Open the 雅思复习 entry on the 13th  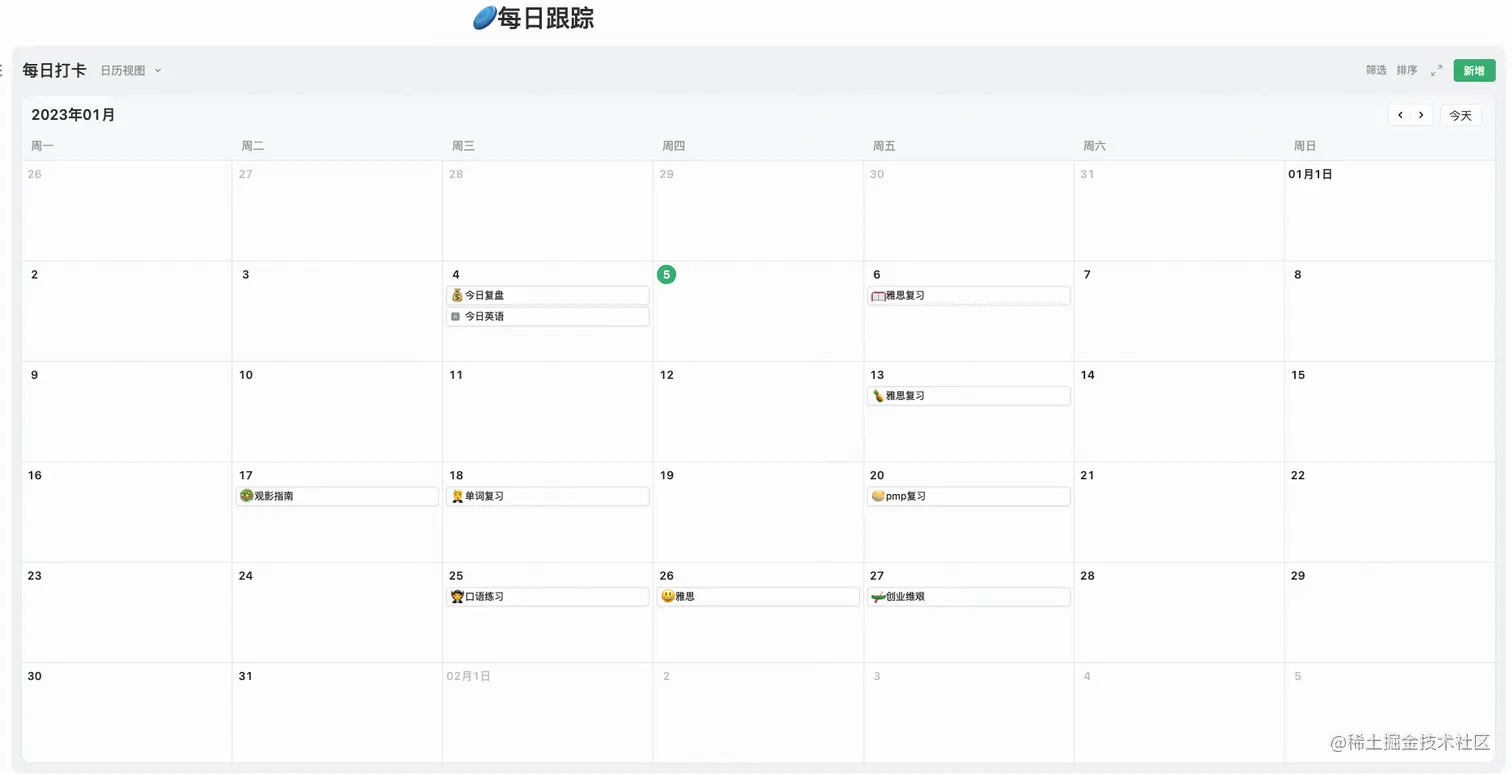click(968, 396)
